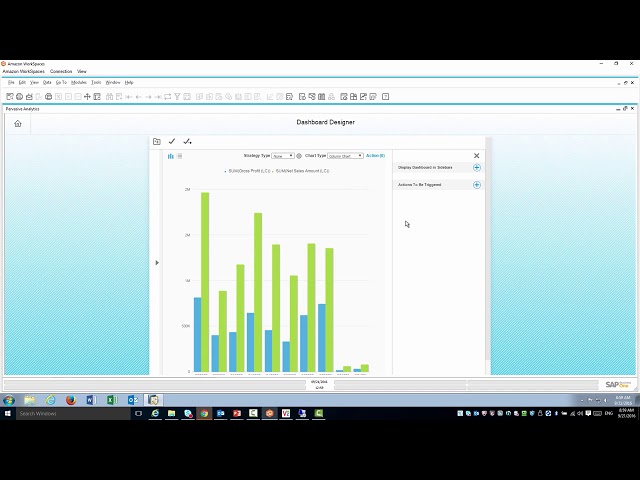
Task: Open the Strategy Type dropdown
Action: click(283, 156)
